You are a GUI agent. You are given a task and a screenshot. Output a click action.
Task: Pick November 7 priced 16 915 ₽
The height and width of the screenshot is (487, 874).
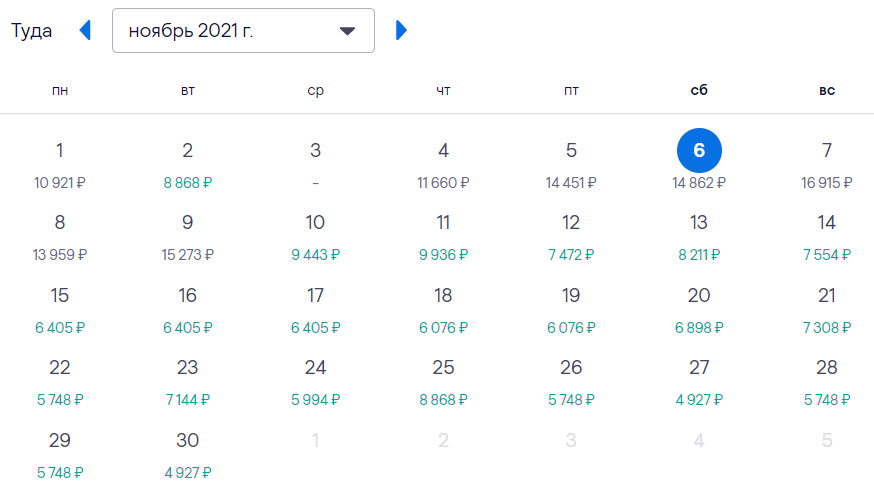[827, 165]
